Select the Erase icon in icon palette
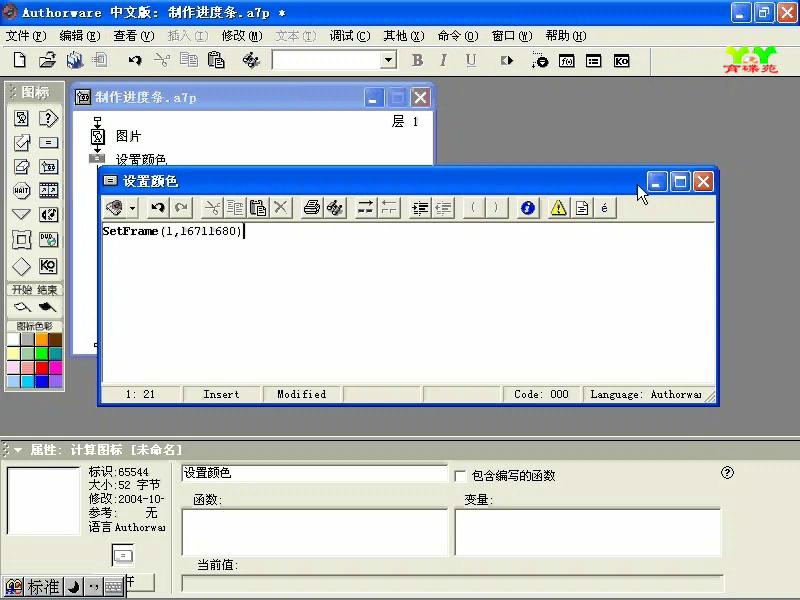 tap(21, 166)
